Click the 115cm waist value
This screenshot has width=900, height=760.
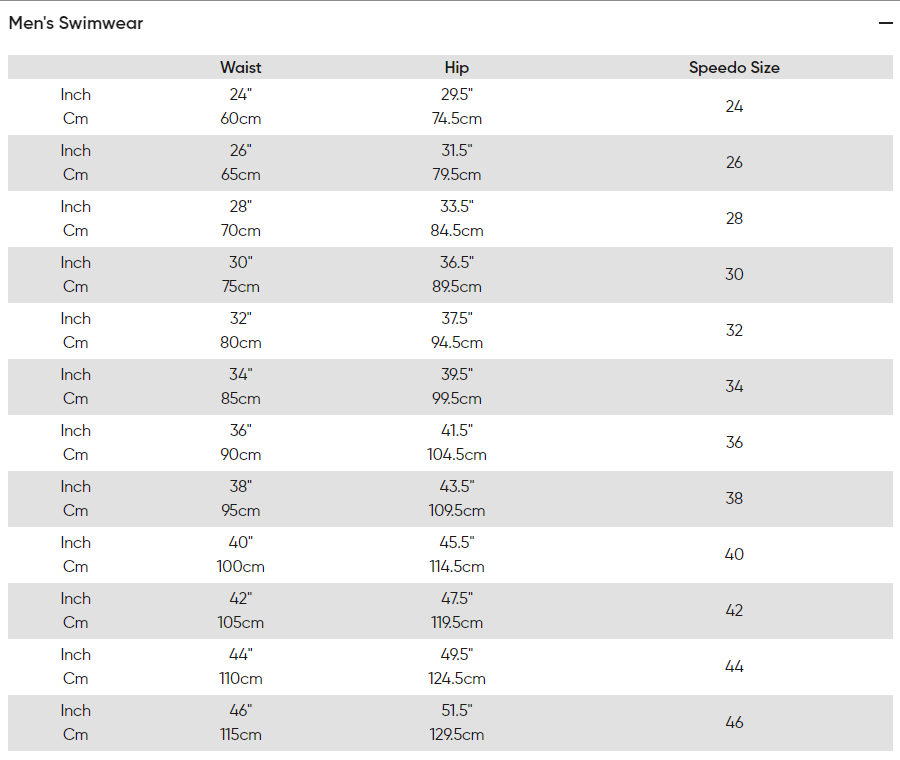[240, 735]
